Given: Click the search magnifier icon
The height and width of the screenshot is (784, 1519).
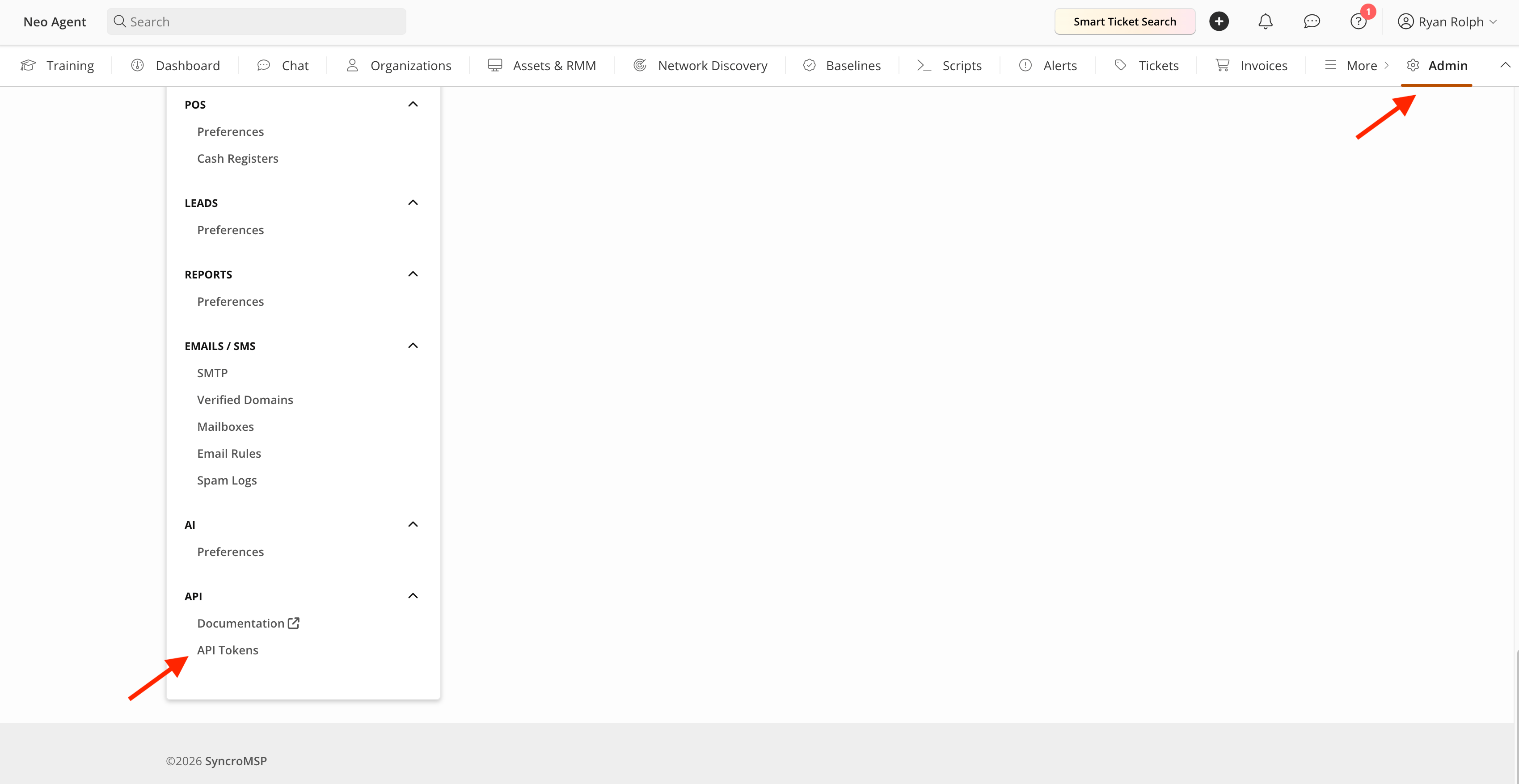Looking at the screenshot, I should coord(120,21).
